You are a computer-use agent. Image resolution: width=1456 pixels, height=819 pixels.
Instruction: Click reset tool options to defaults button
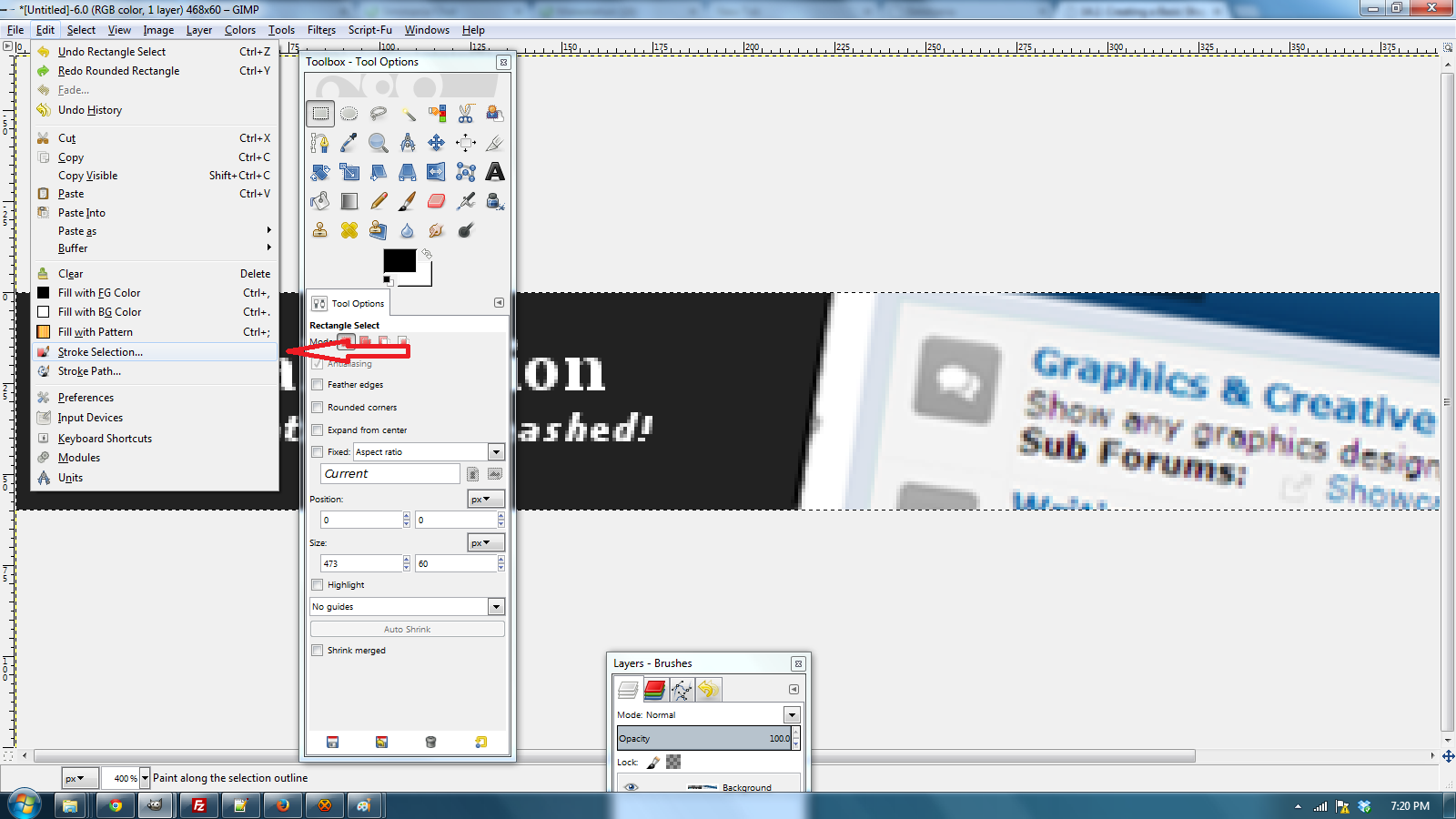480,743
